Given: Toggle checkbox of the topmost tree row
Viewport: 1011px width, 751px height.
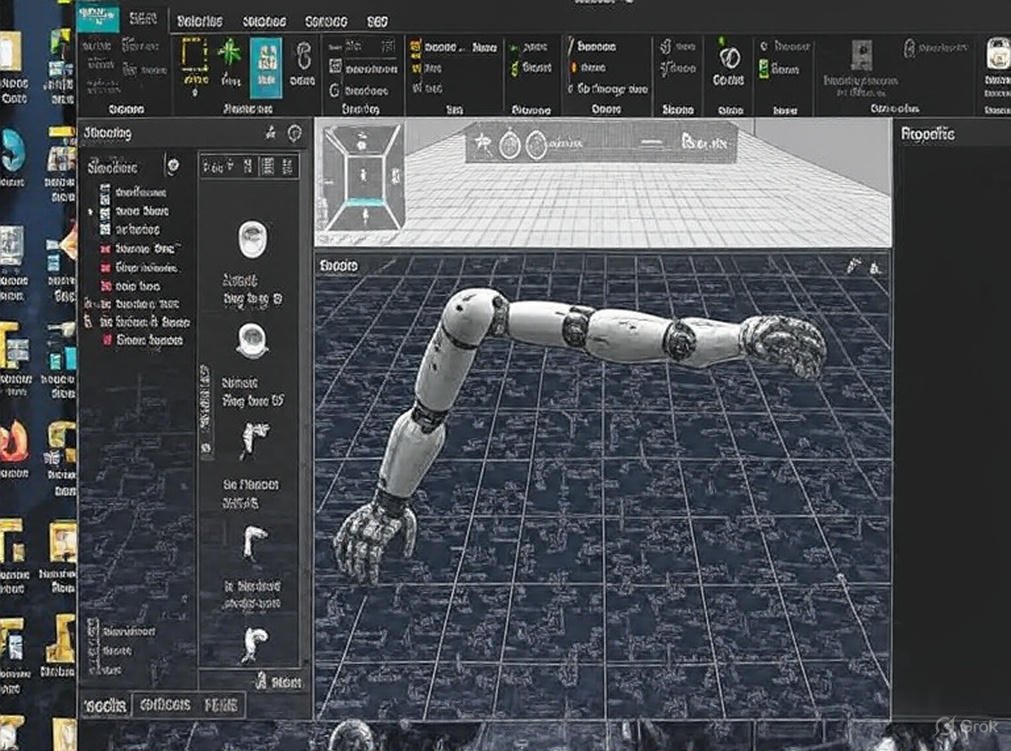Looking at the screenshot, I should click(x=104, y=191).
